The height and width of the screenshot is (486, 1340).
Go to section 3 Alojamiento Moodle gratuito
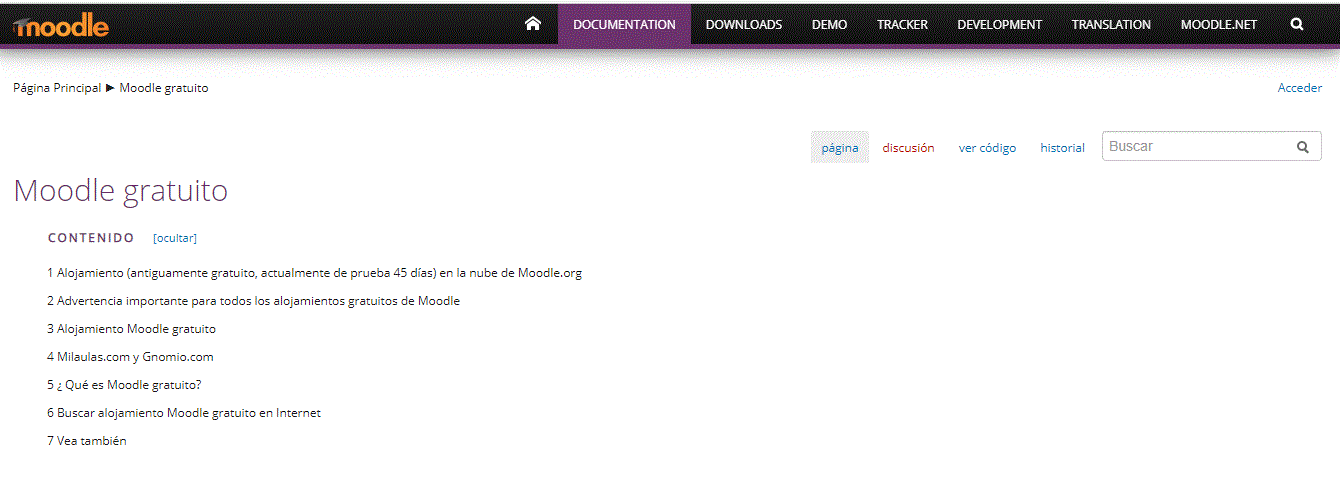pos(131,329)
